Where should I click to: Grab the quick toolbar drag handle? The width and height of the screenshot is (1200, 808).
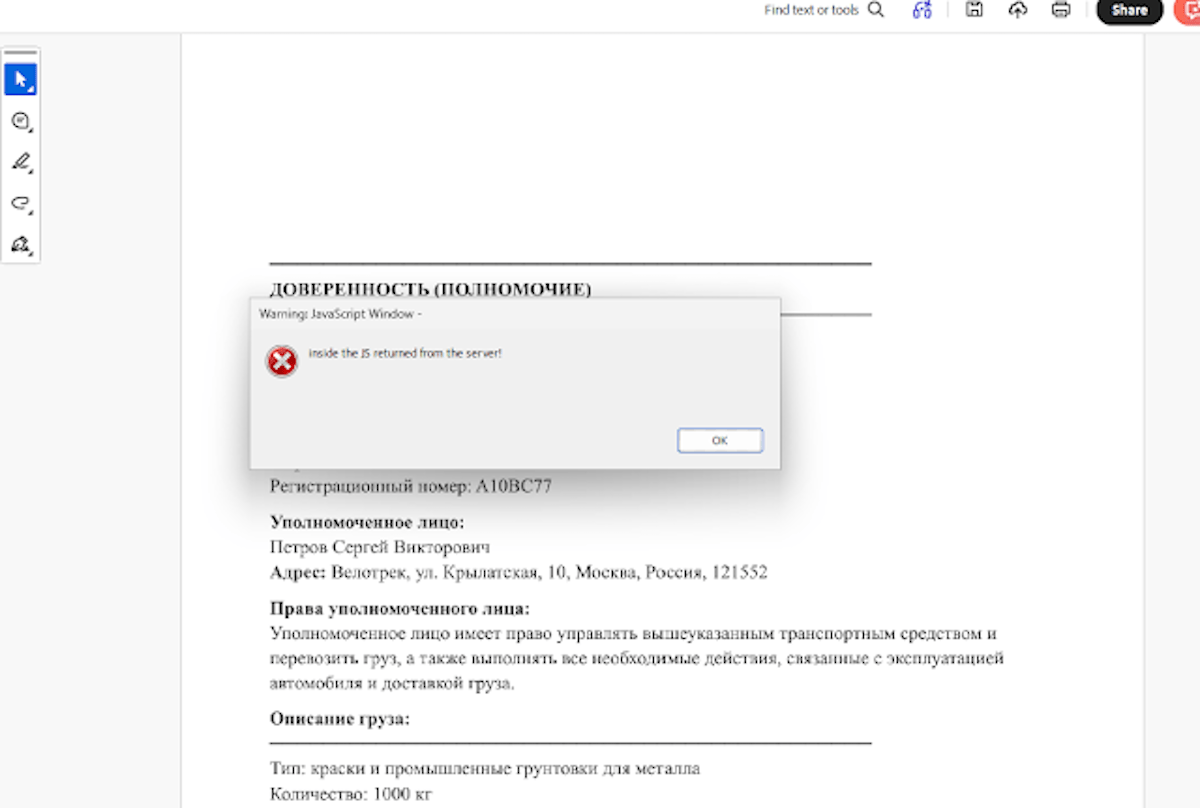(x=20, y=53)
